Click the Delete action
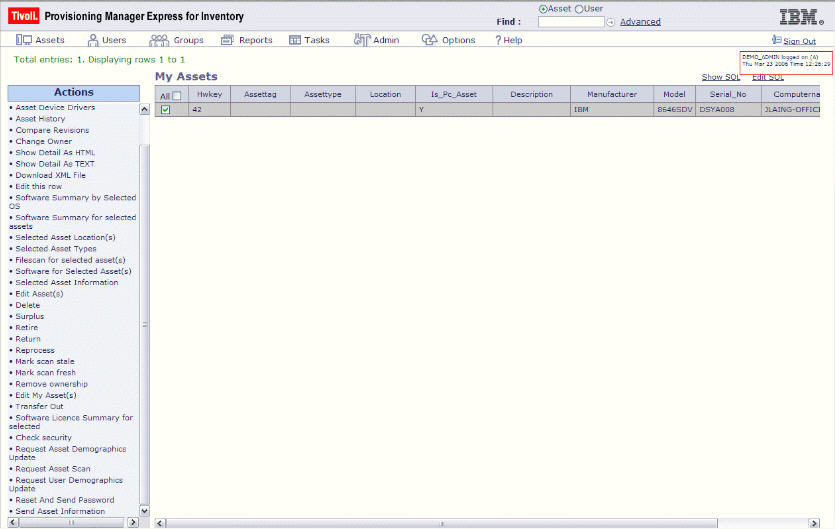Viewport: 835px width, 529px height. click(27, 305)
